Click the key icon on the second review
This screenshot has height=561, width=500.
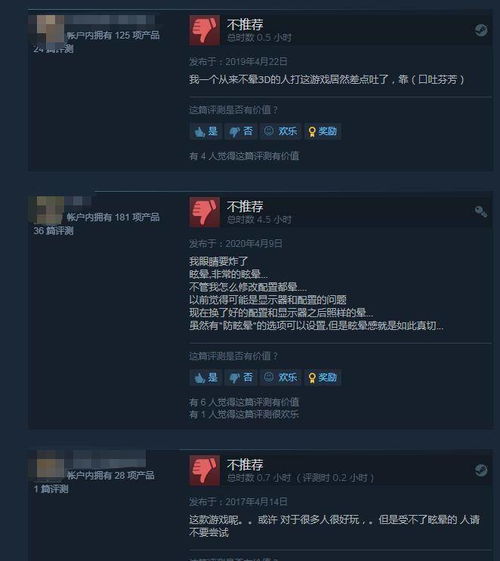tap(481, 212)
